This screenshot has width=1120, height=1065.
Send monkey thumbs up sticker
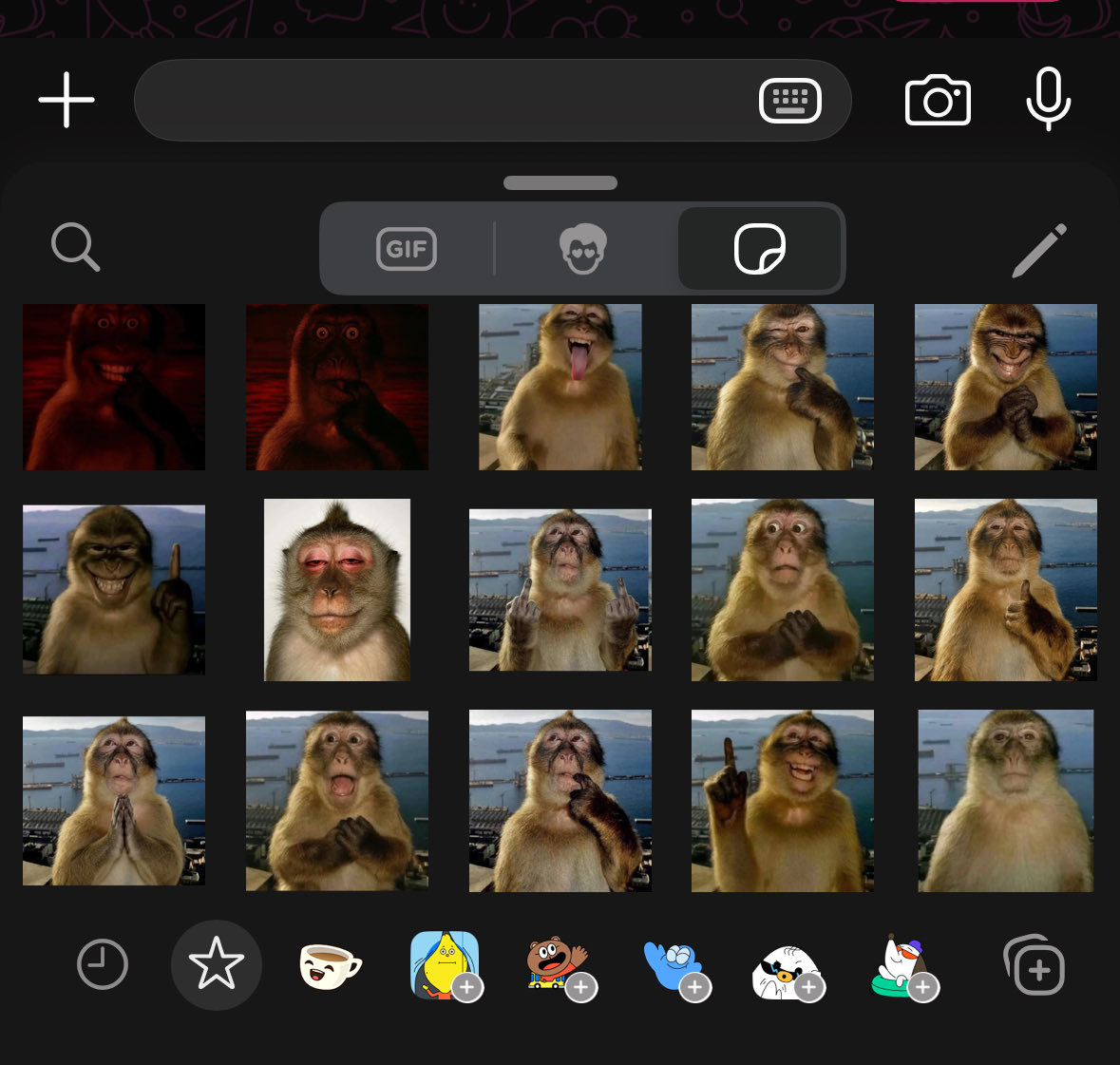click(1006, 589)
